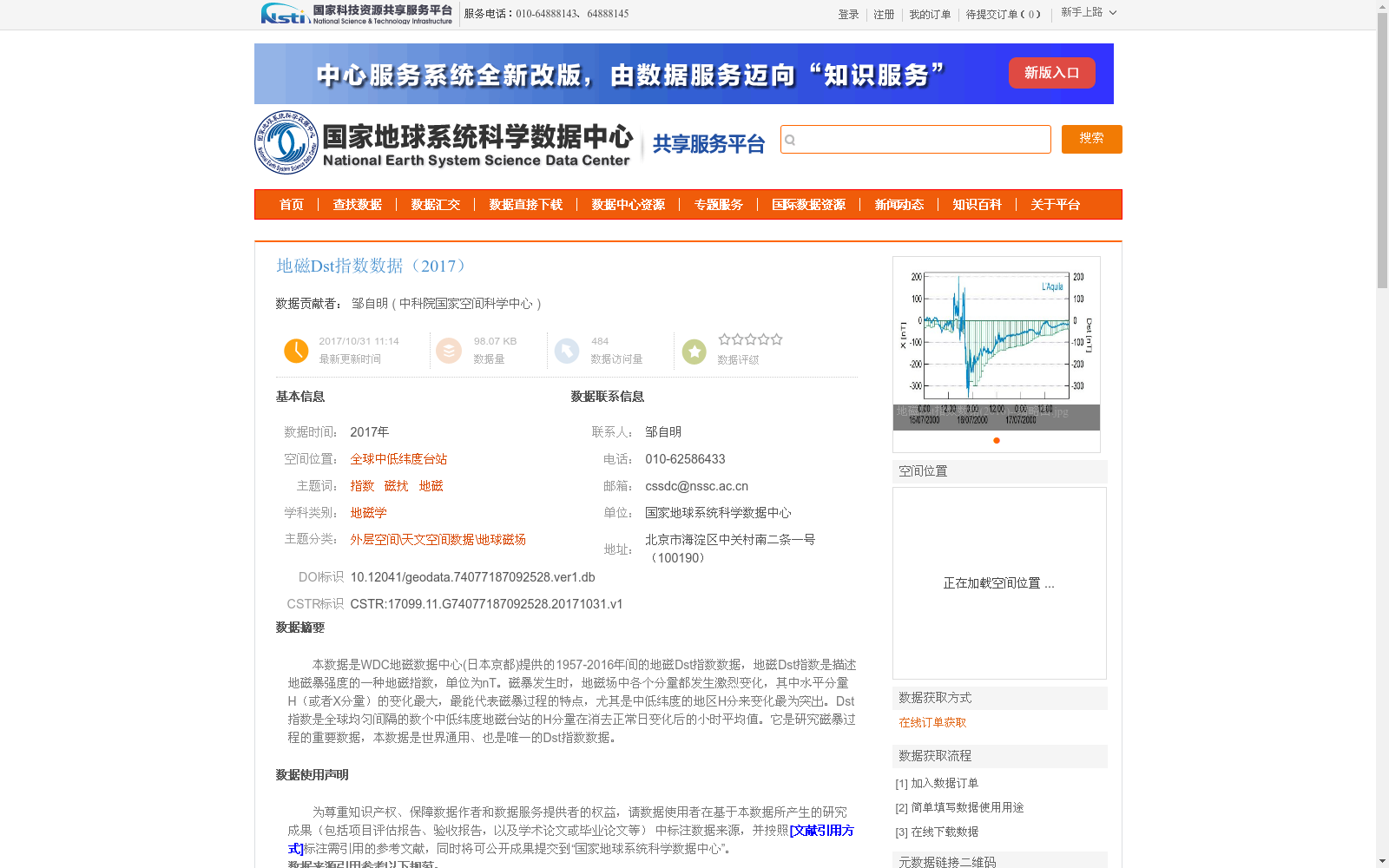Click the magnifier icon in search box
1389x868 pixels.
[x=790, y=140]
